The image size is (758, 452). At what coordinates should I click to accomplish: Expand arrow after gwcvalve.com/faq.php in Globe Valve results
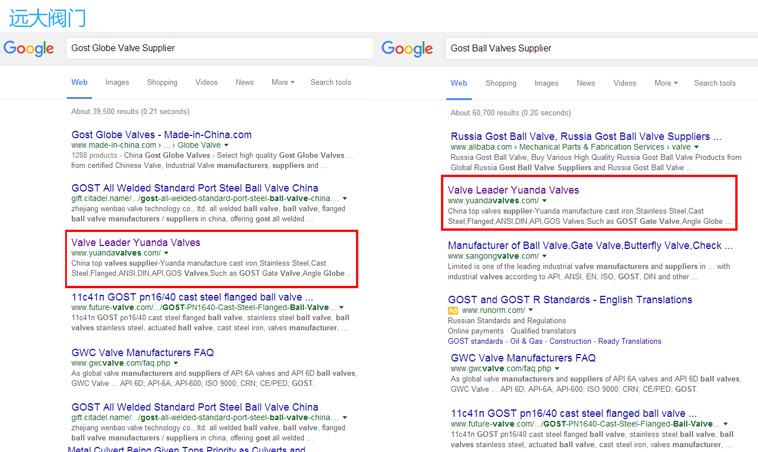[x=175, y=363]
